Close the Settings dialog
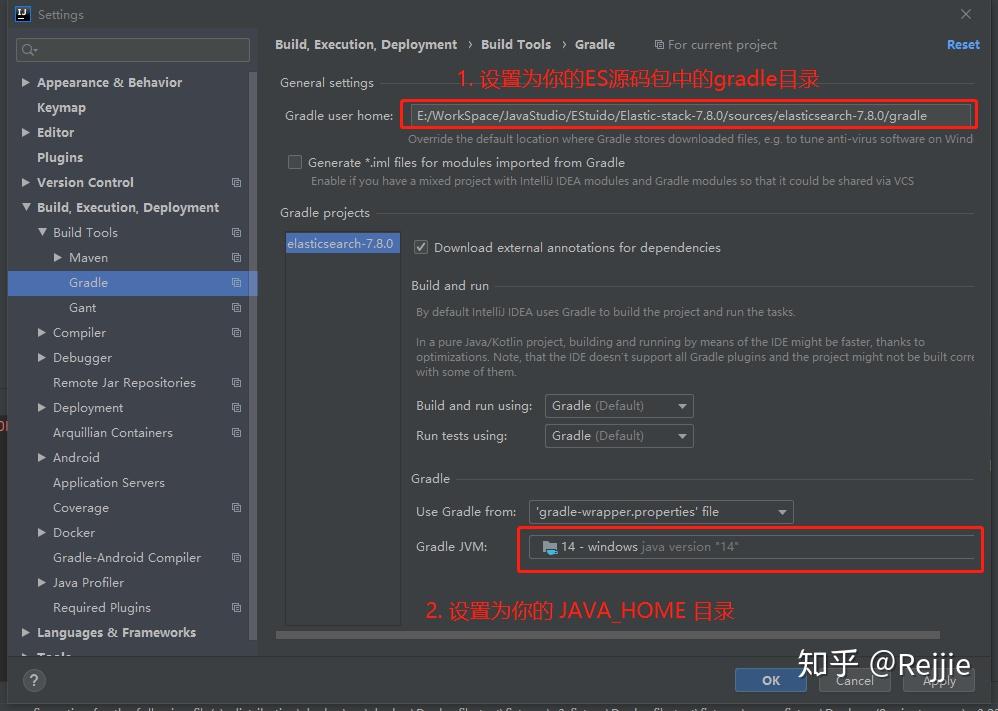 pos(966,14)
